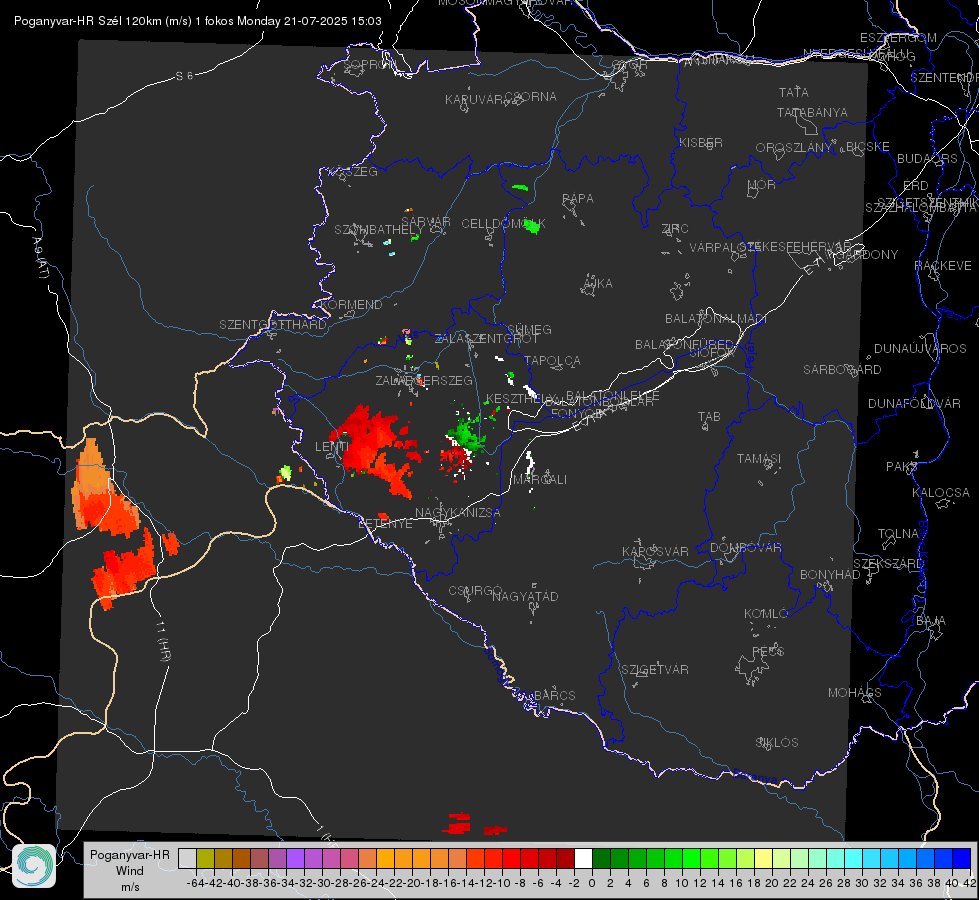Click the TOLNA label
Image resolution: width=979 pixels, height=900 pixels.
click(898, 534)
